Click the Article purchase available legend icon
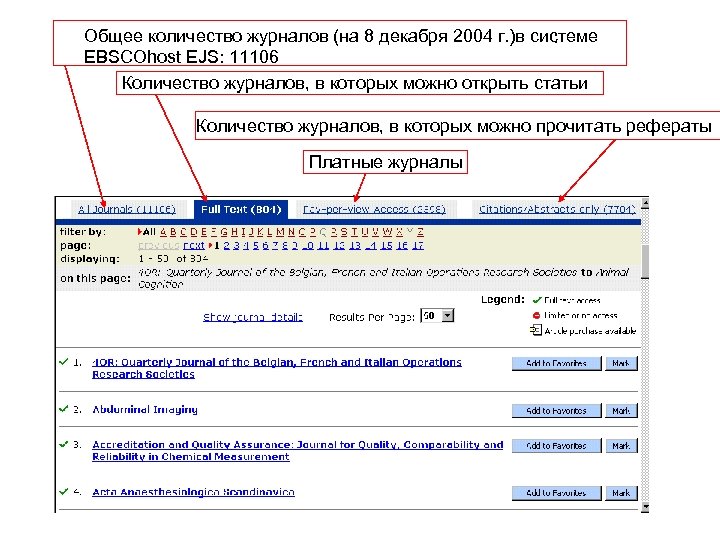This screenshot has height=540, width=720. coord(536,330)
